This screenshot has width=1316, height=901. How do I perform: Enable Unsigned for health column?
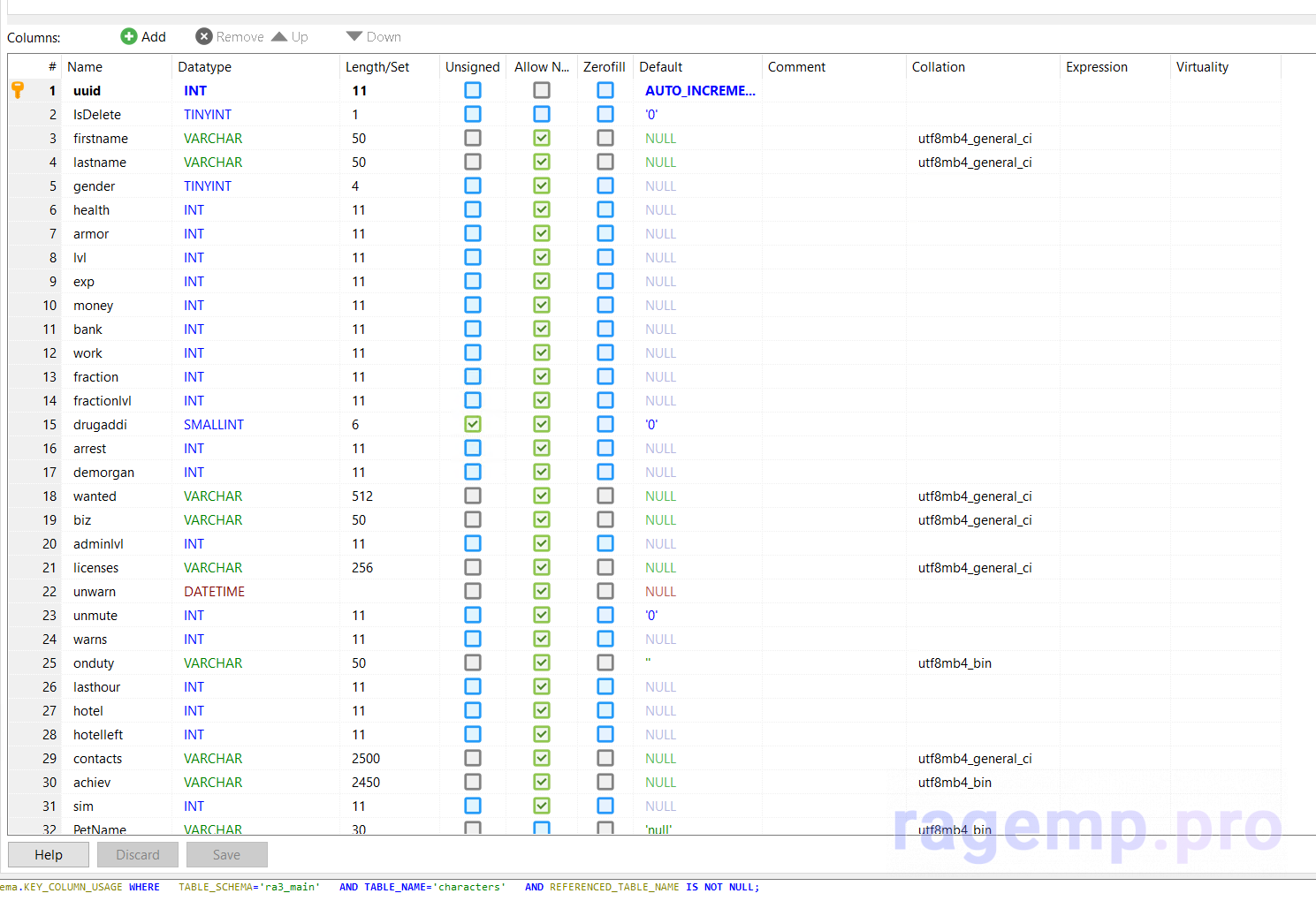473,209
